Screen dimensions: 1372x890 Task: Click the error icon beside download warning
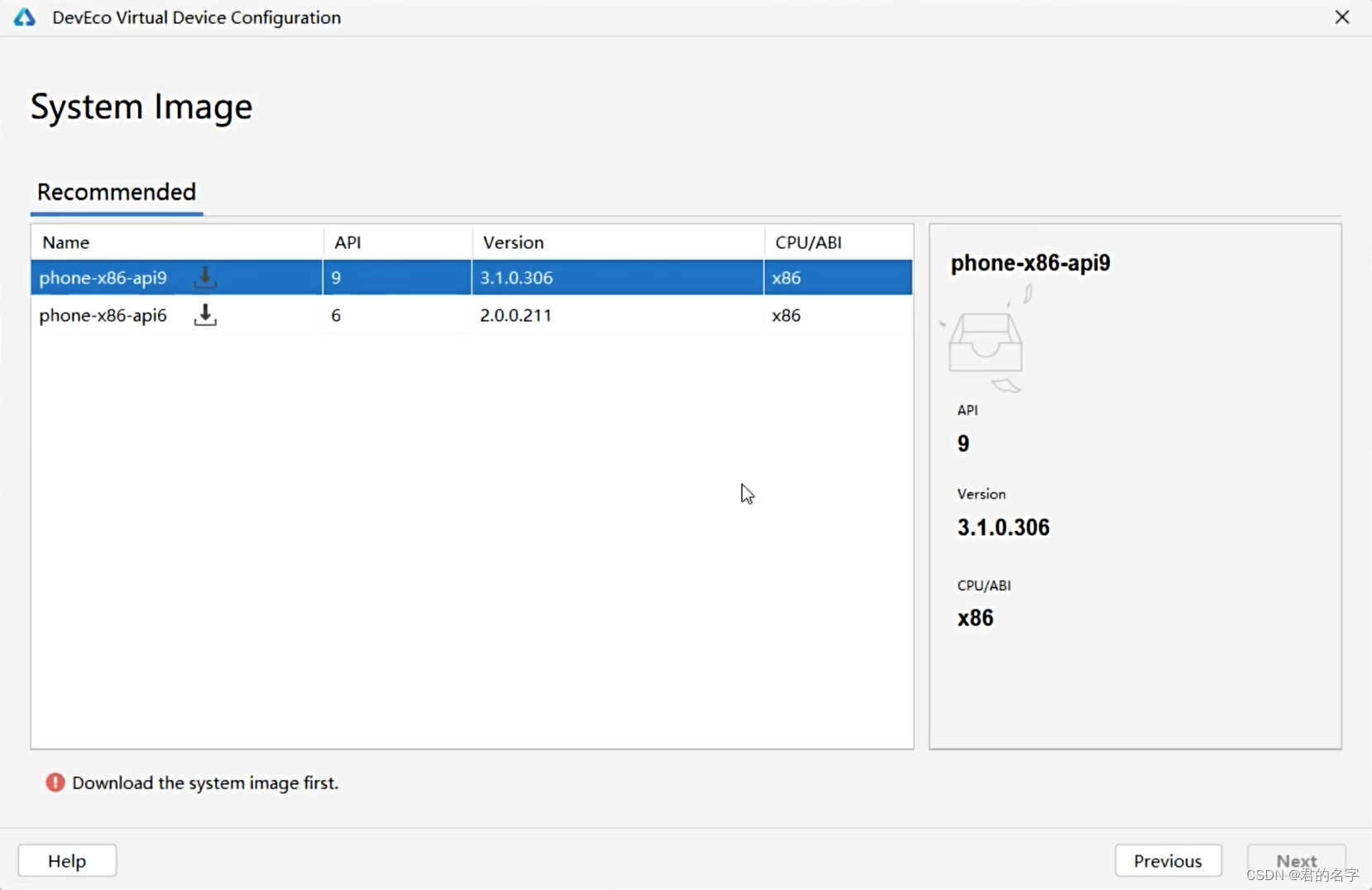pos(55,782)
